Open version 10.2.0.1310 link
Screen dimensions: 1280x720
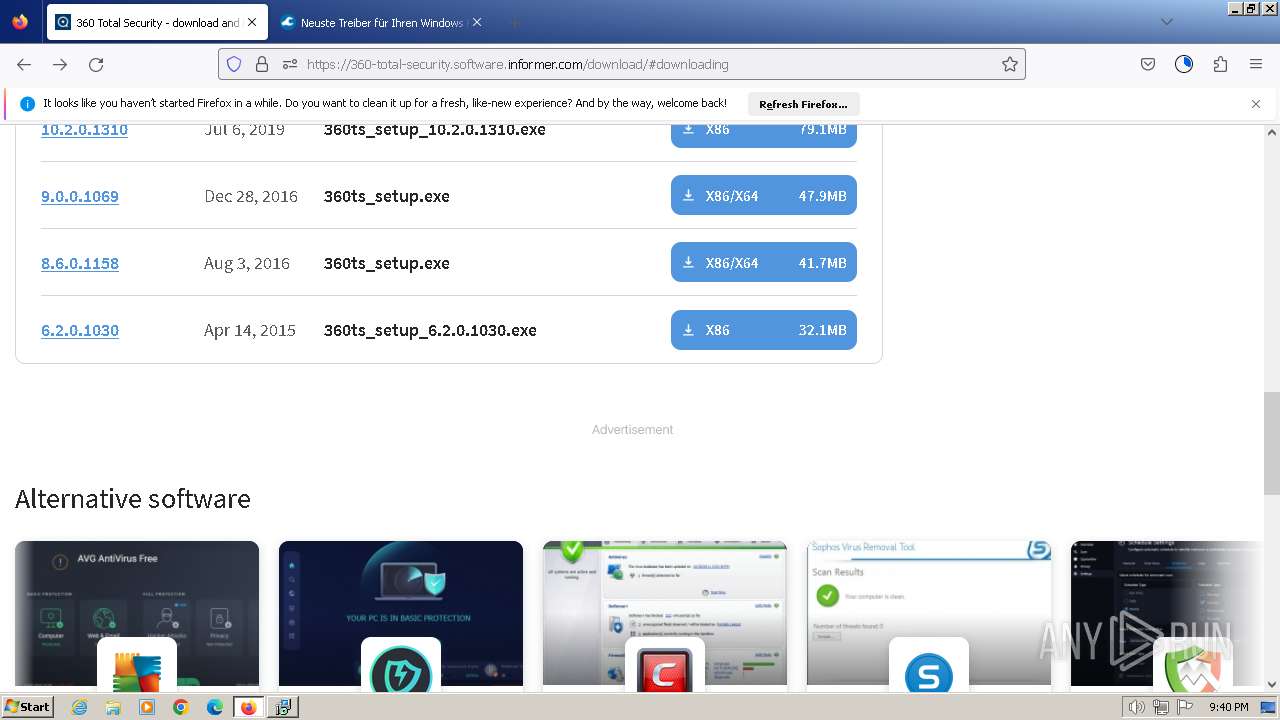84,129
